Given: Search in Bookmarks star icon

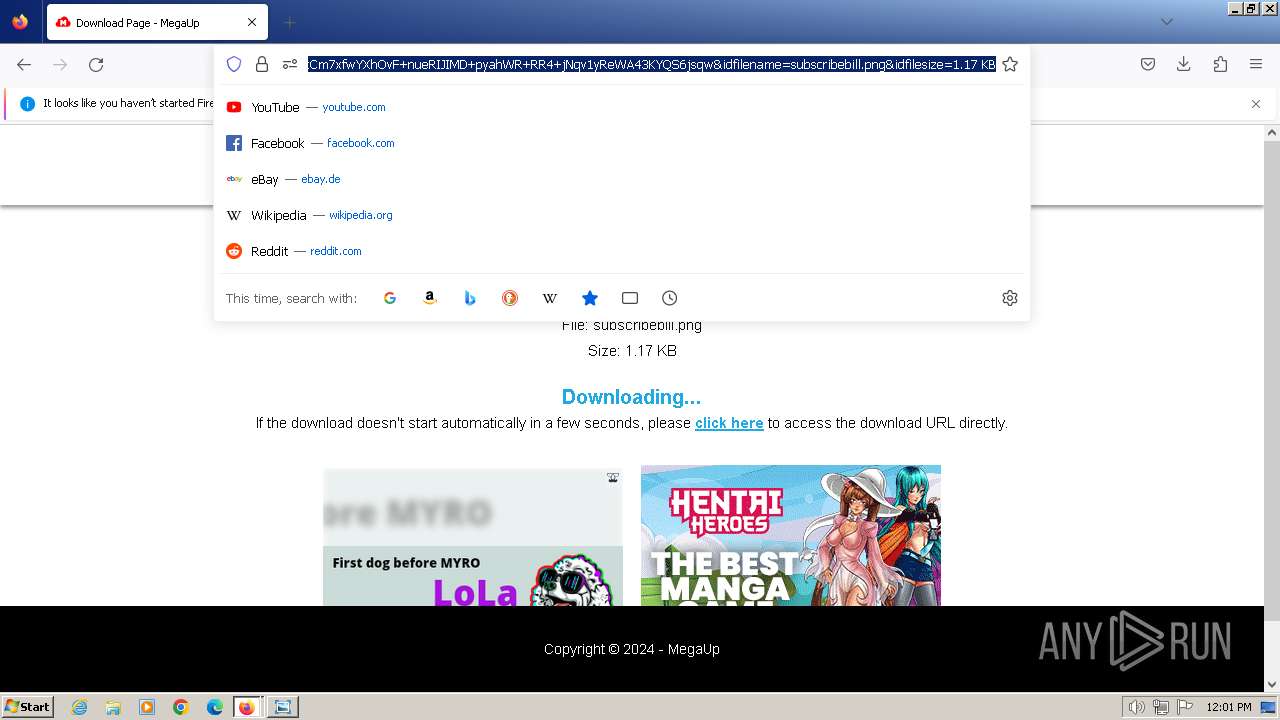Looking at the screenshot, I should pyautogui.click(x=590, y=298).
